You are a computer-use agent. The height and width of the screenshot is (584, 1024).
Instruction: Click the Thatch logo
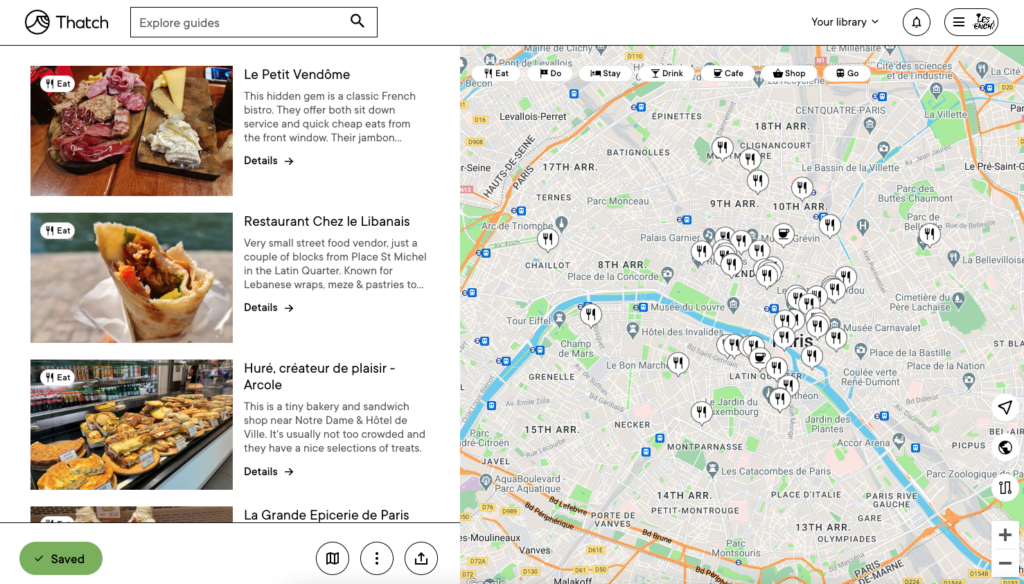(x=66, y=21)
